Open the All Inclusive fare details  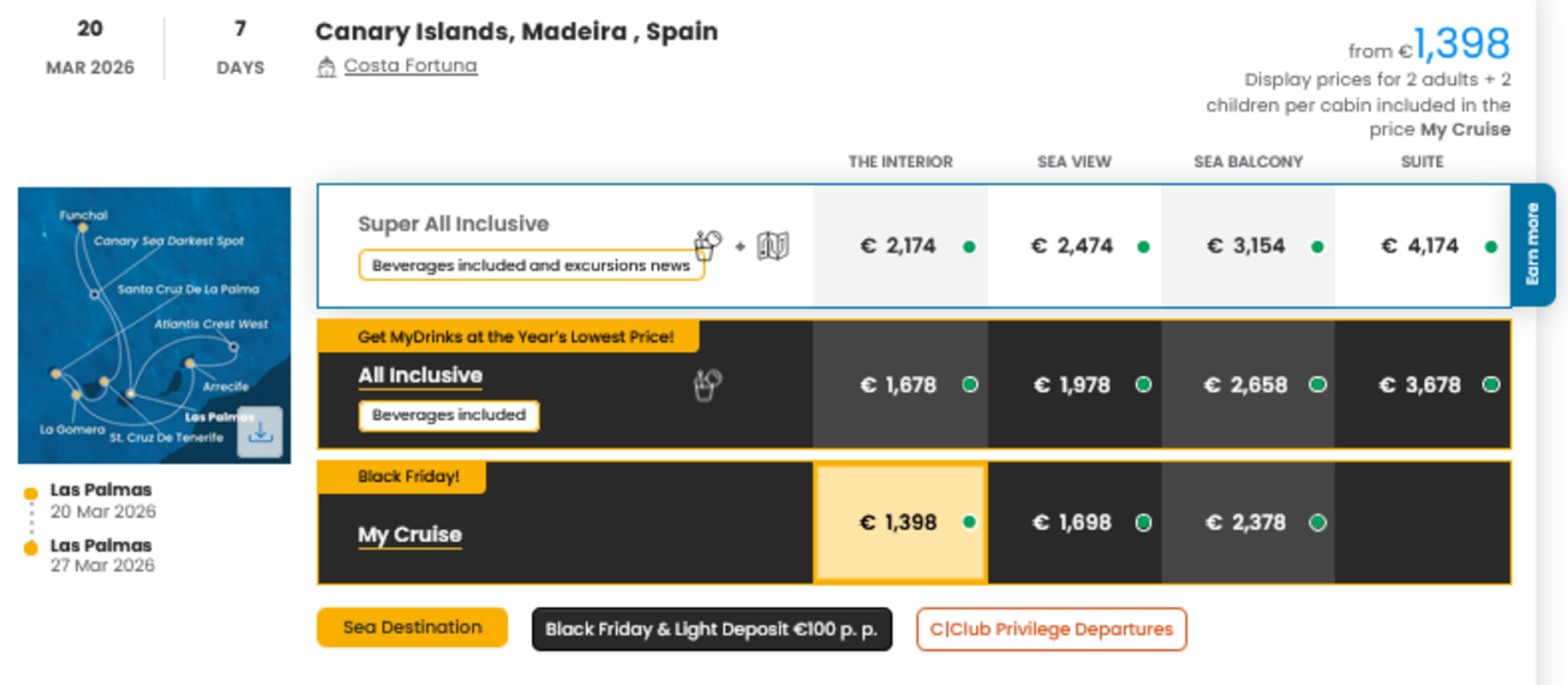pyautogui.click(x=420, y=375)
